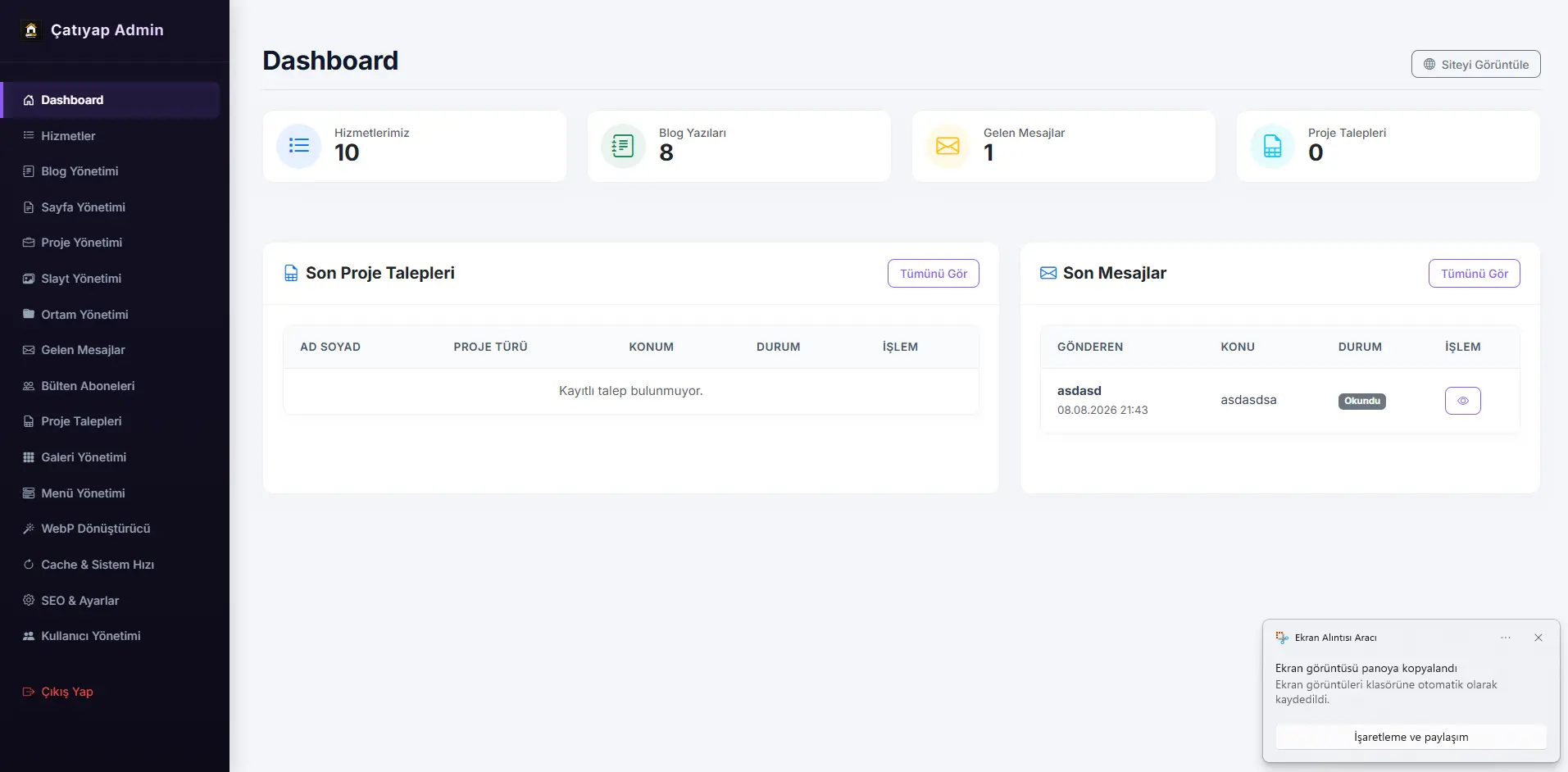Open the Dashboard menu item
1568x772 pixels.
coord(111,100)
